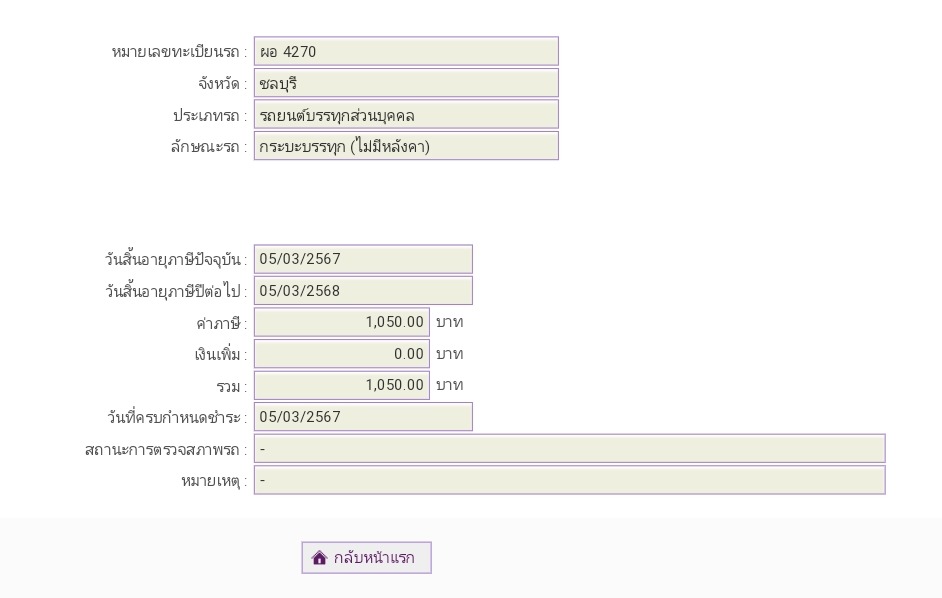Viewport: 942px width, 598px height.
Task: Click the province field showing ชลบุรี
Action: (406, 83)
